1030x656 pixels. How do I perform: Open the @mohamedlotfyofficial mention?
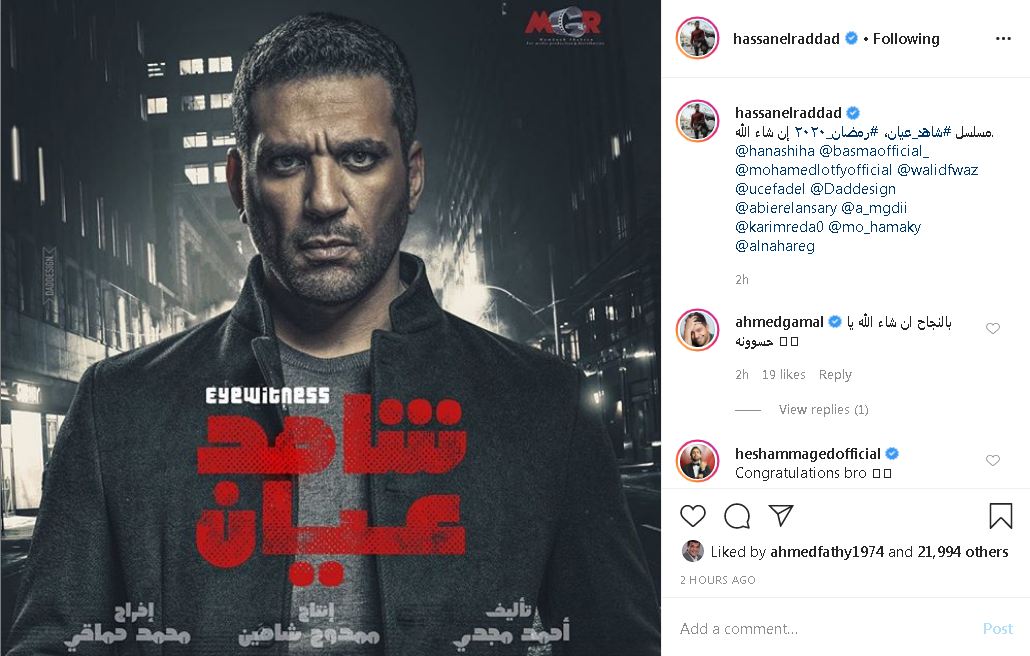pos(813,170)
